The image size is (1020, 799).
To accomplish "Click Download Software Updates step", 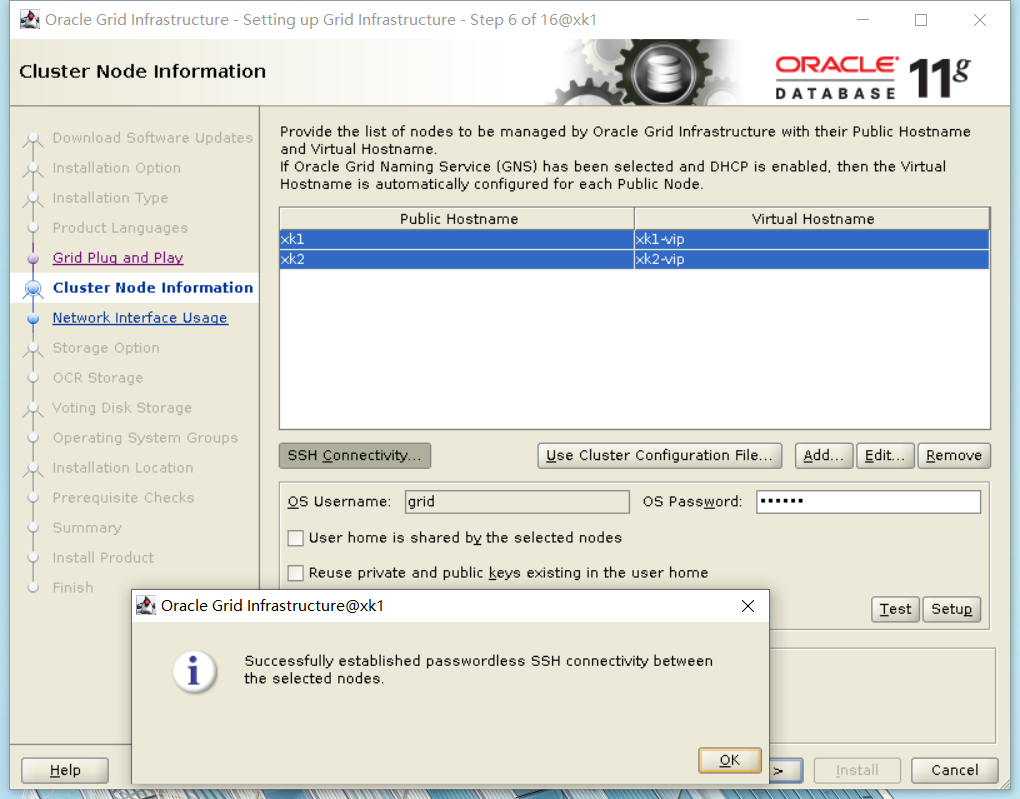I will point(153,138).
